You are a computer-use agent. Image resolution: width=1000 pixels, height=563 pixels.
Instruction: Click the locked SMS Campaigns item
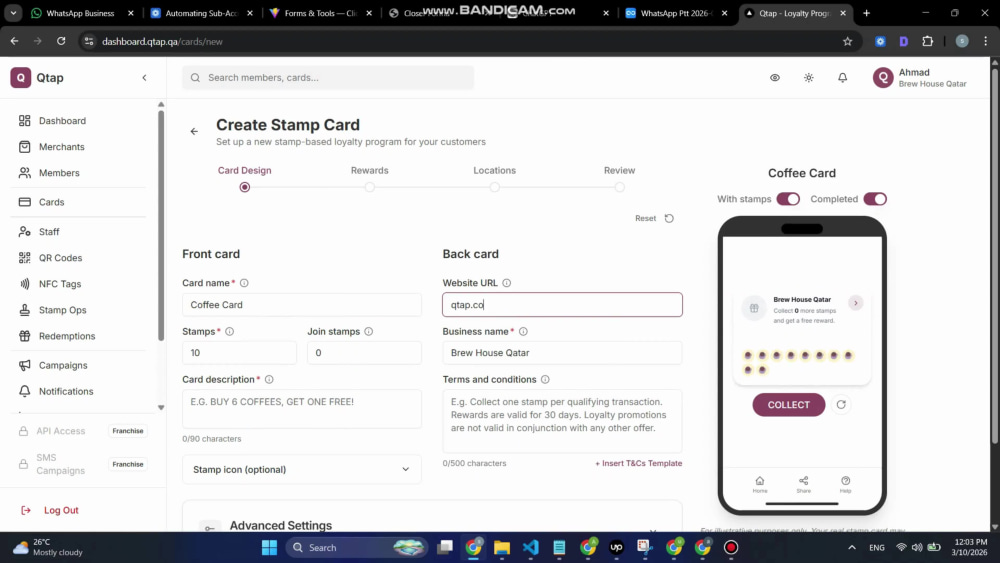pos(82,464)
